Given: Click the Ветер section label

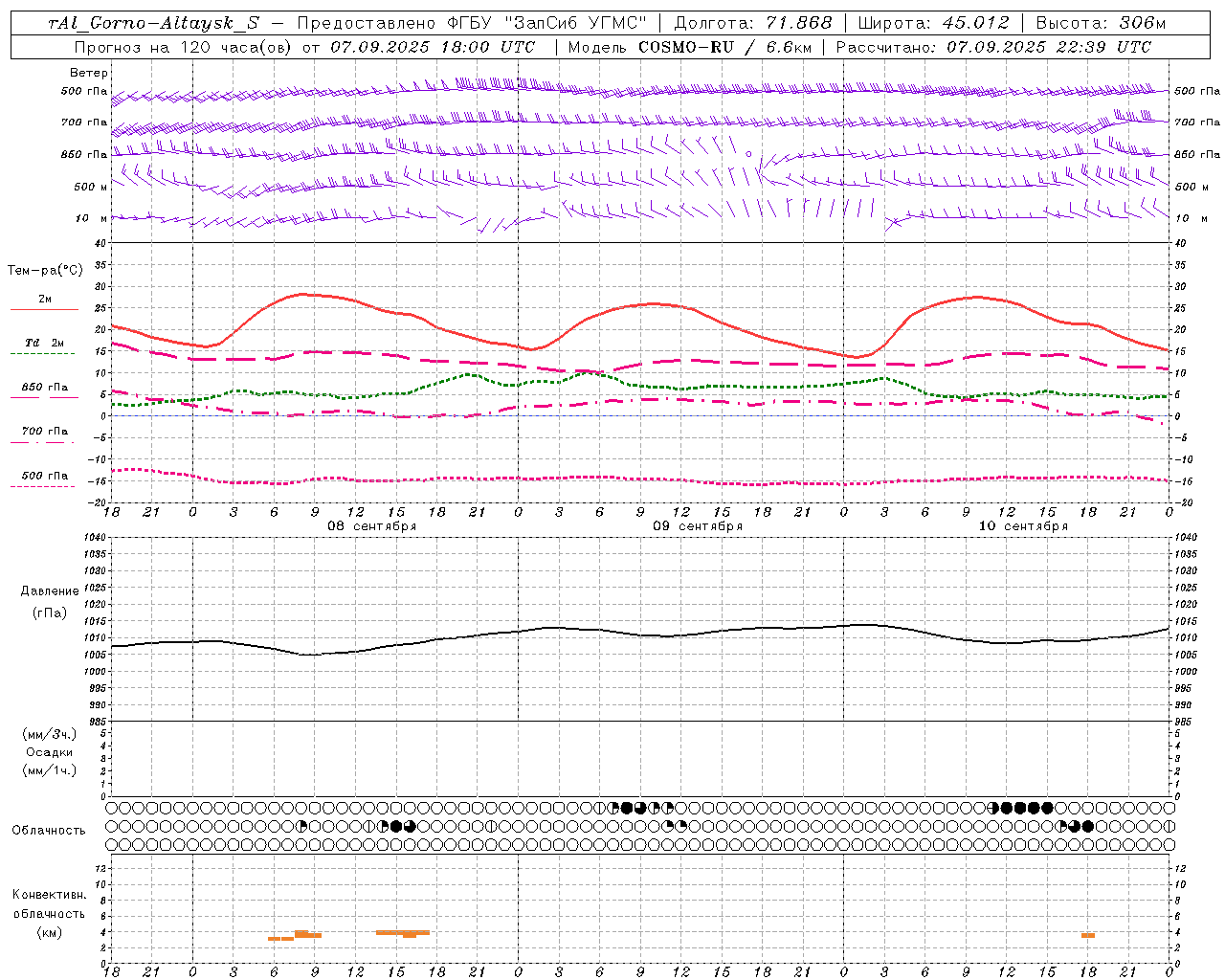Looking at the screenshot, I should [x=89, y=73].
